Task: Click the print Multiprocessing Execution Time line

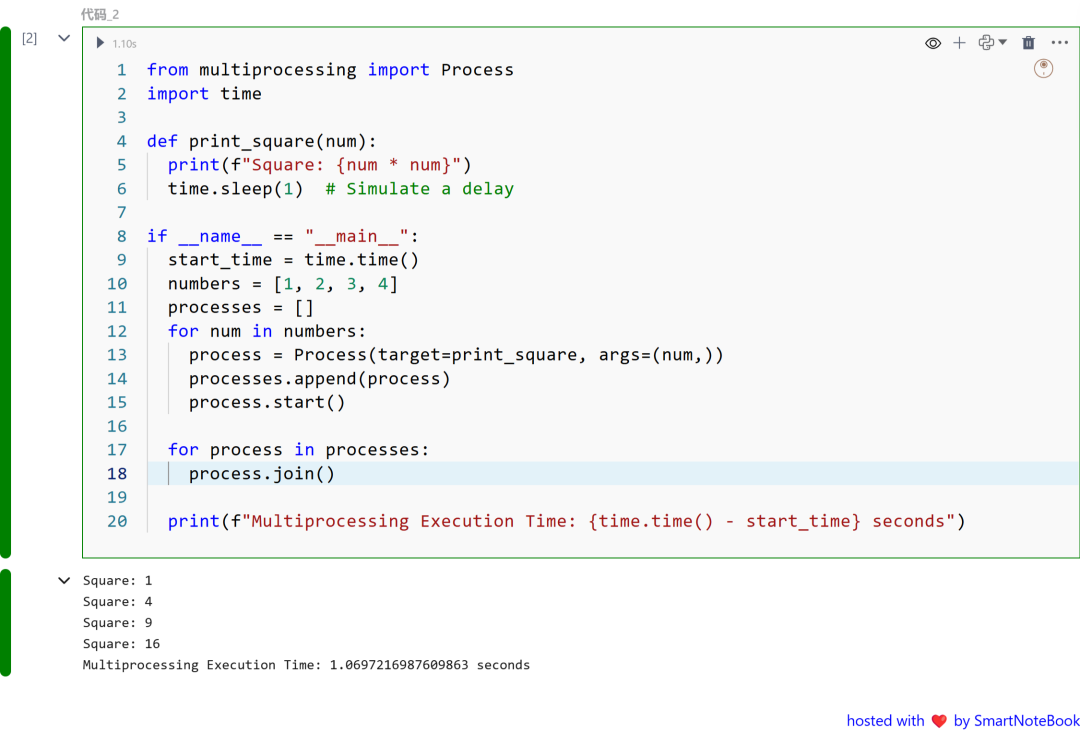Action: pos(567,521)
